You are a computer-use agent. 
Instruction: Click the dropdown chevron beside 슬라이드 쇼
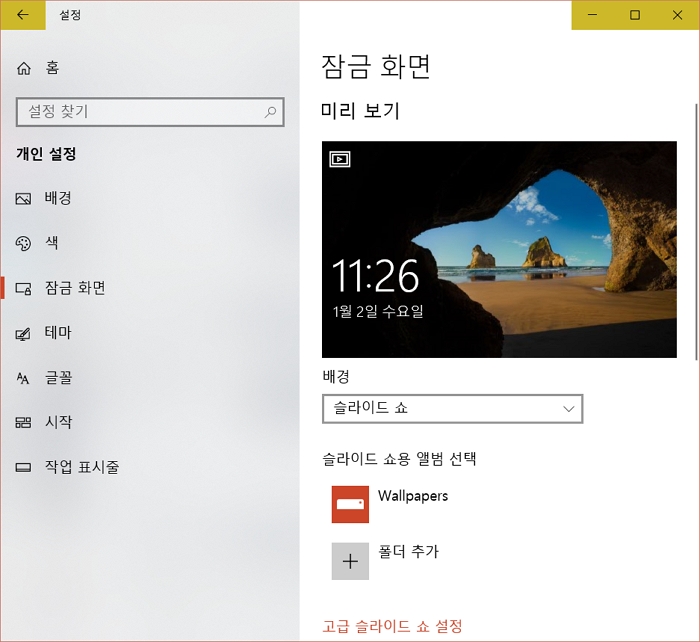pos(569,409)
